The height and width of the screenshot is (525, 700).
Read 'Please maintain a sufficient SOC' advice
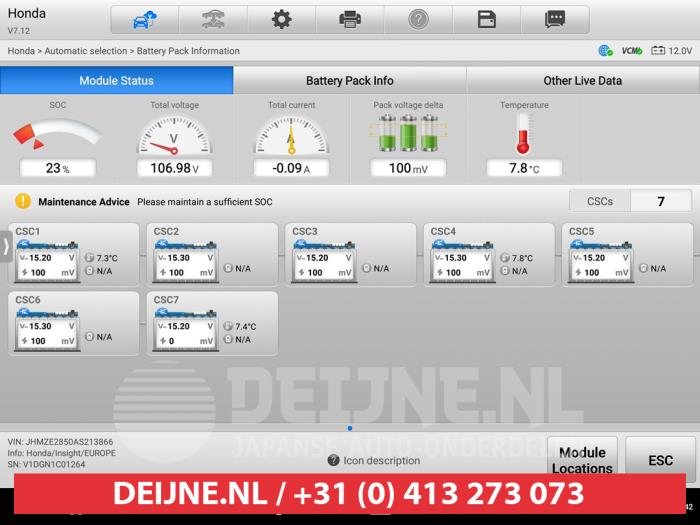pos(205,202)
